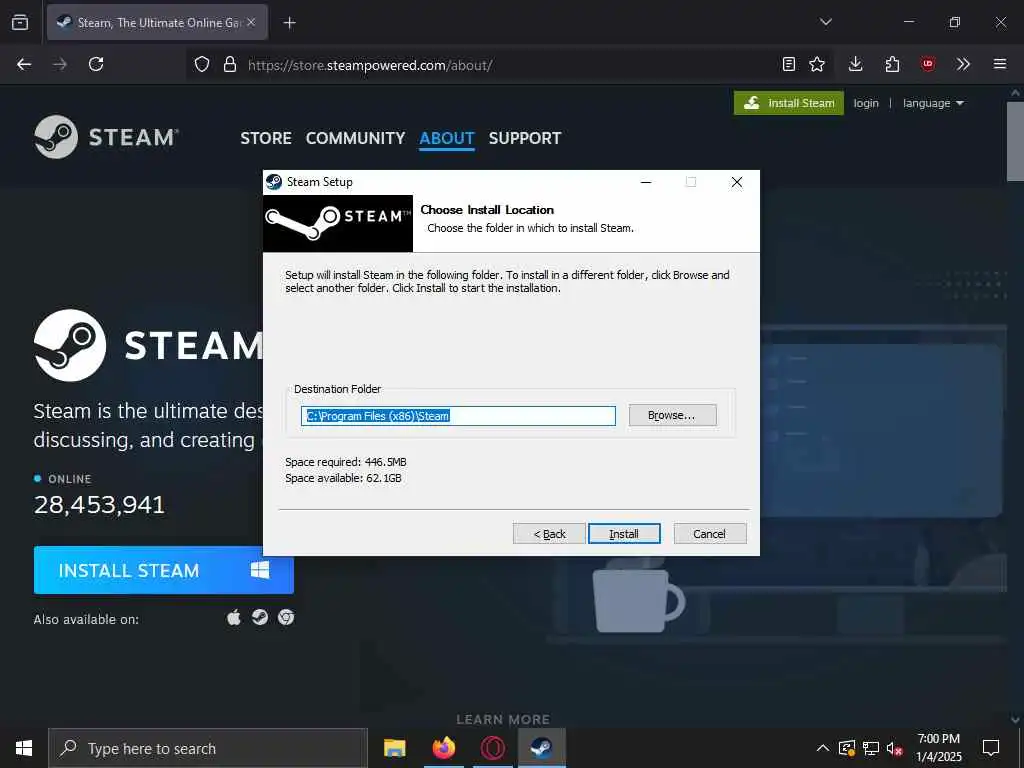The width and height of the screenshot is (1024, 768).
Task: Click Install in the Steam Setup dialog
Action: coord(624,534)
